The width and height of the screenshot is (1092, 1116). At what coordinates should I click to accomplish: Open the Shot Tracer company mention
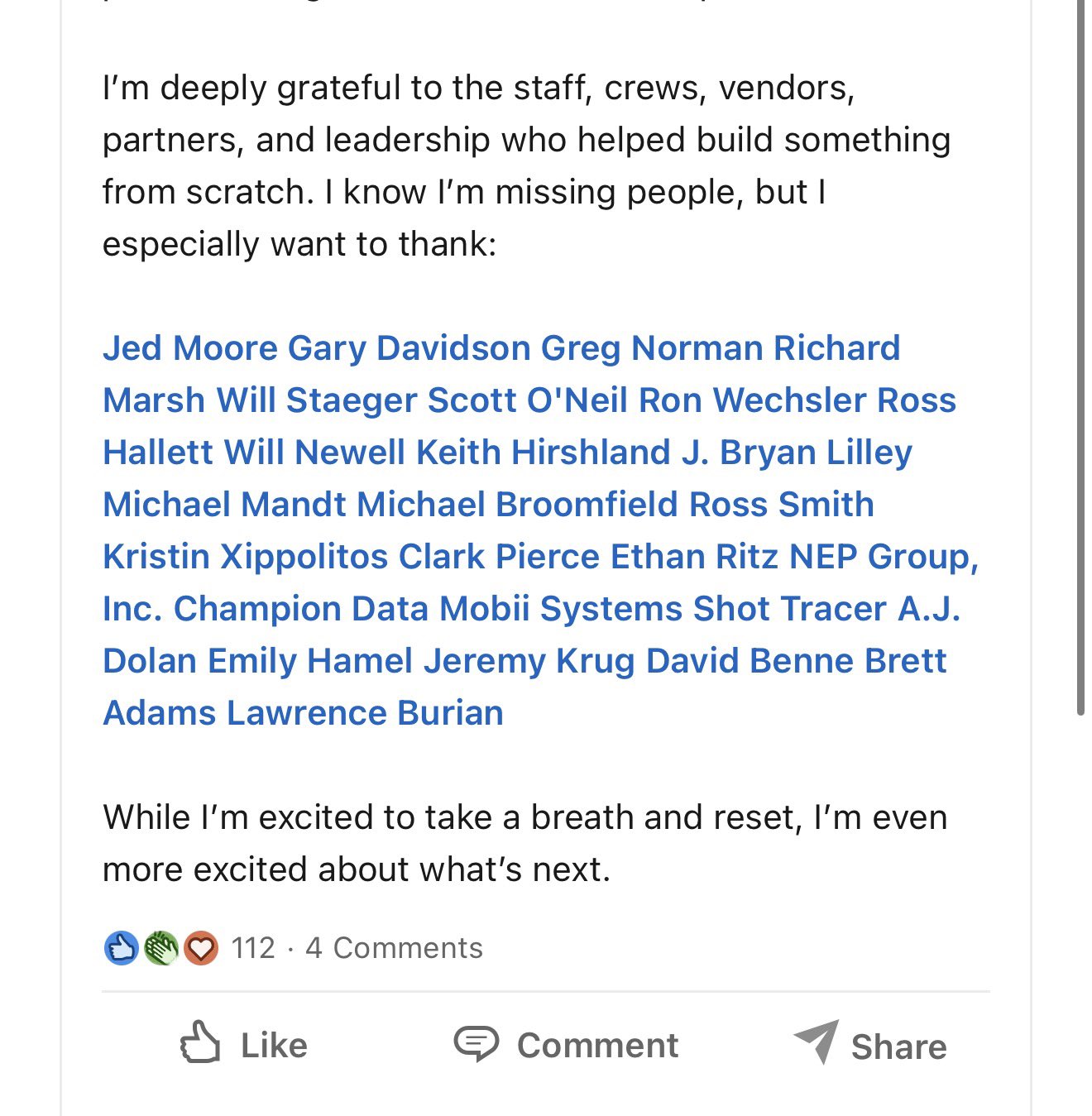click(x=790, y=609)
